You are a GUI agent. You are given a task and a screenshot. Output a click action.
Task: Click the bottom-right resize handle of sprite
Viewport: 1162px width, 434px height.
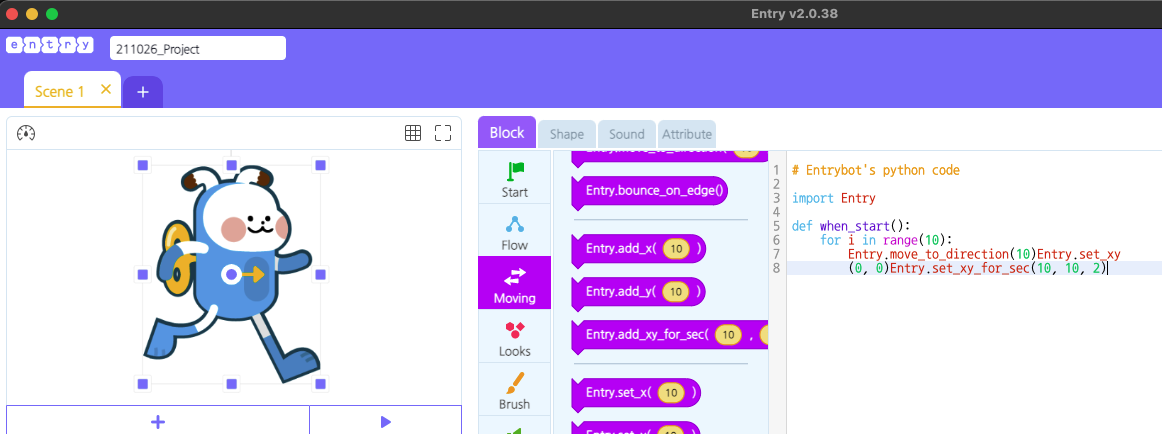point(320,384)
